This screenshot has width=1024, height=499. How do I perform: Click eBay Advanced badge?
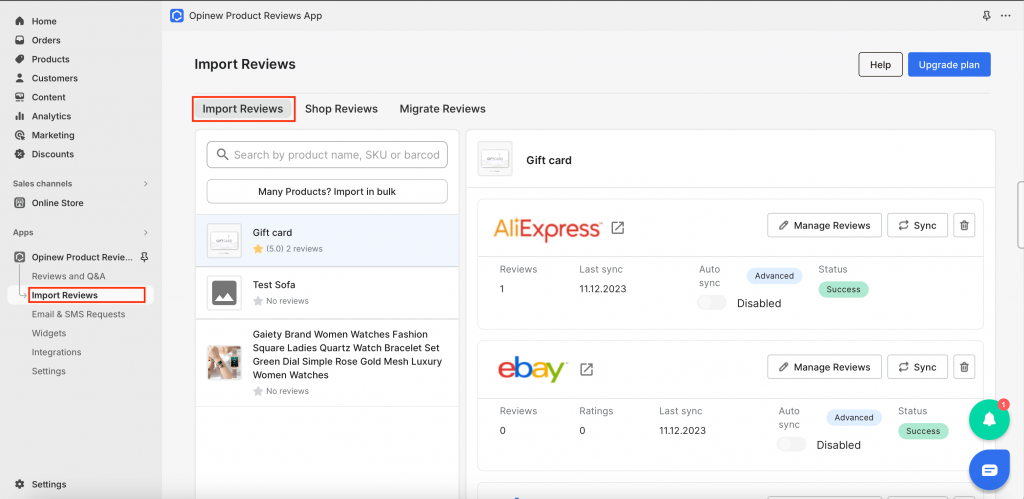coord(854,417)
